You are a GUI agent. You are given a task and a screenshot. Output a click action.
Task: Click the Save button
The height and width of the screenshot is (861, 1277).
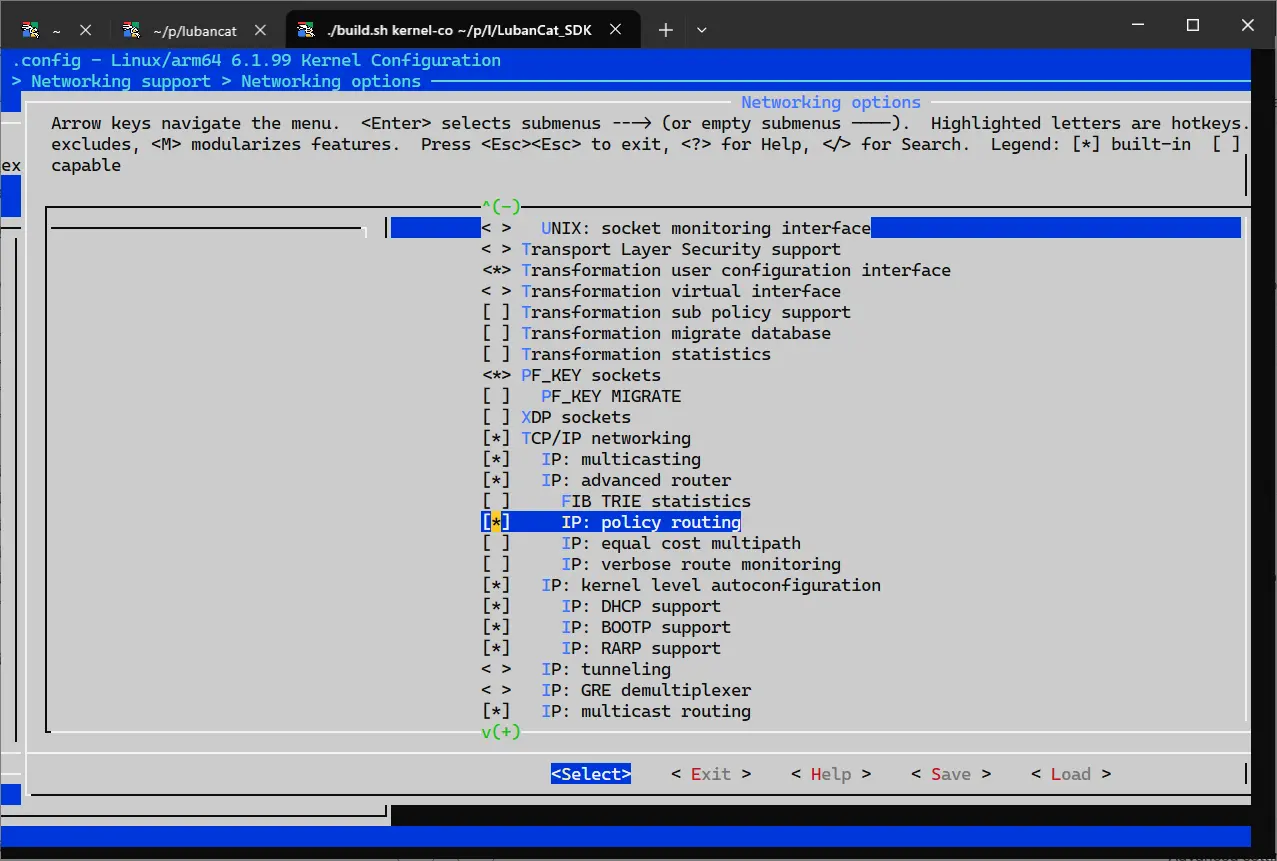950,774
